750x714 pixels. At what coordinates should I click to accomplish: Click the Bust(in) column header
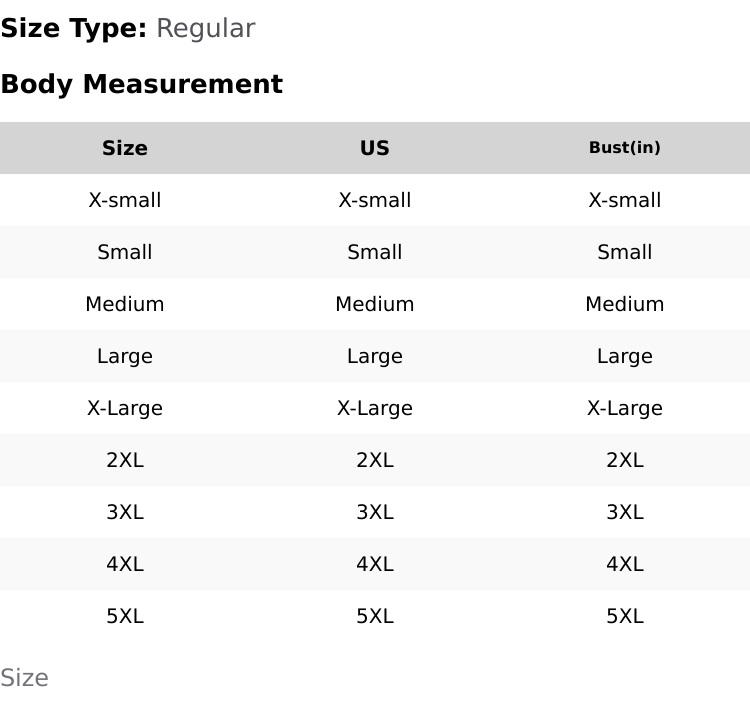(625, 148)
